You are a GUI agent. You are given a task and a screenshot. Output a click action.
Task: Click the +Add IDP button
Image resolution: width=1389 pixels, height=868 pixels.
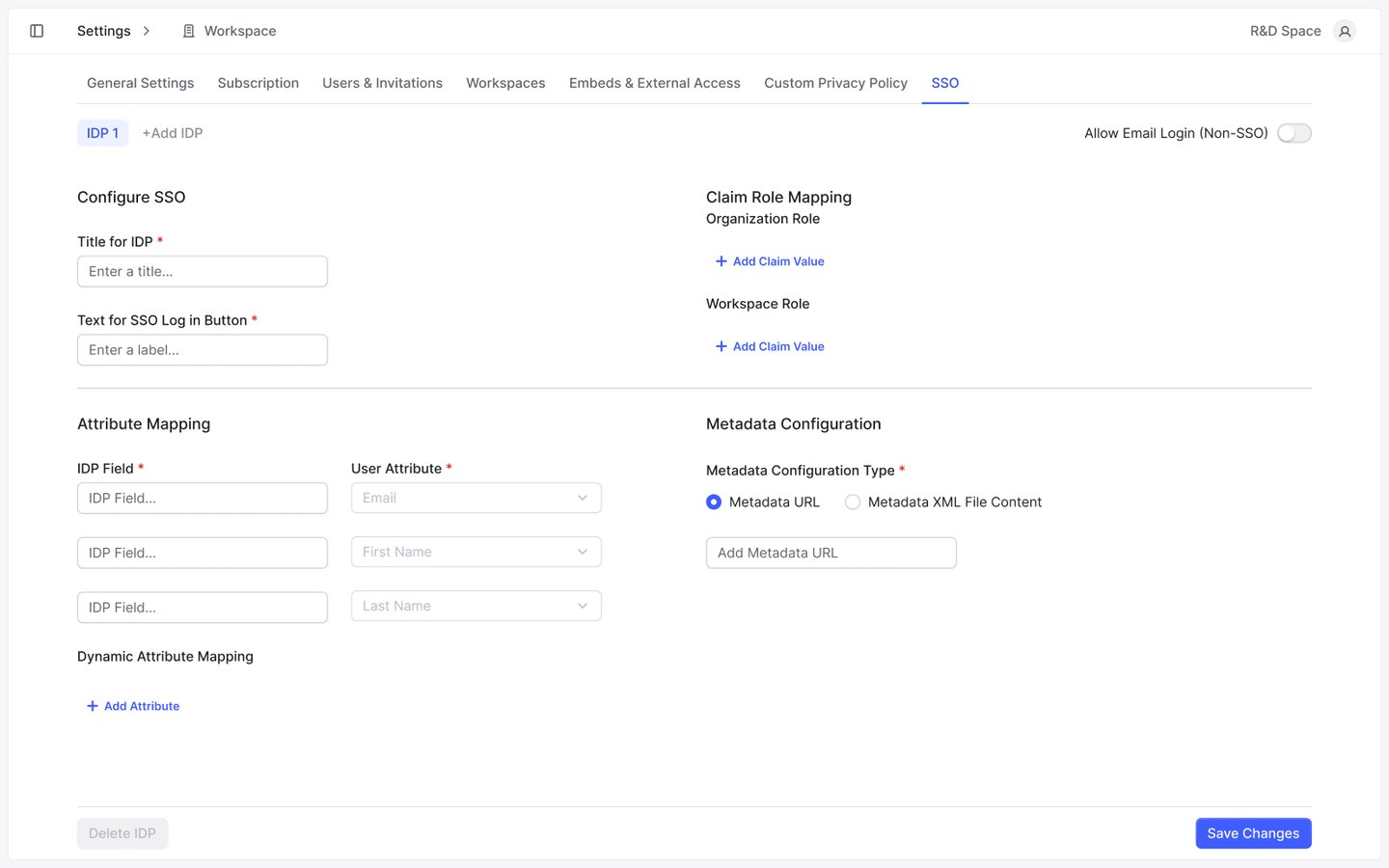[173, 133]
